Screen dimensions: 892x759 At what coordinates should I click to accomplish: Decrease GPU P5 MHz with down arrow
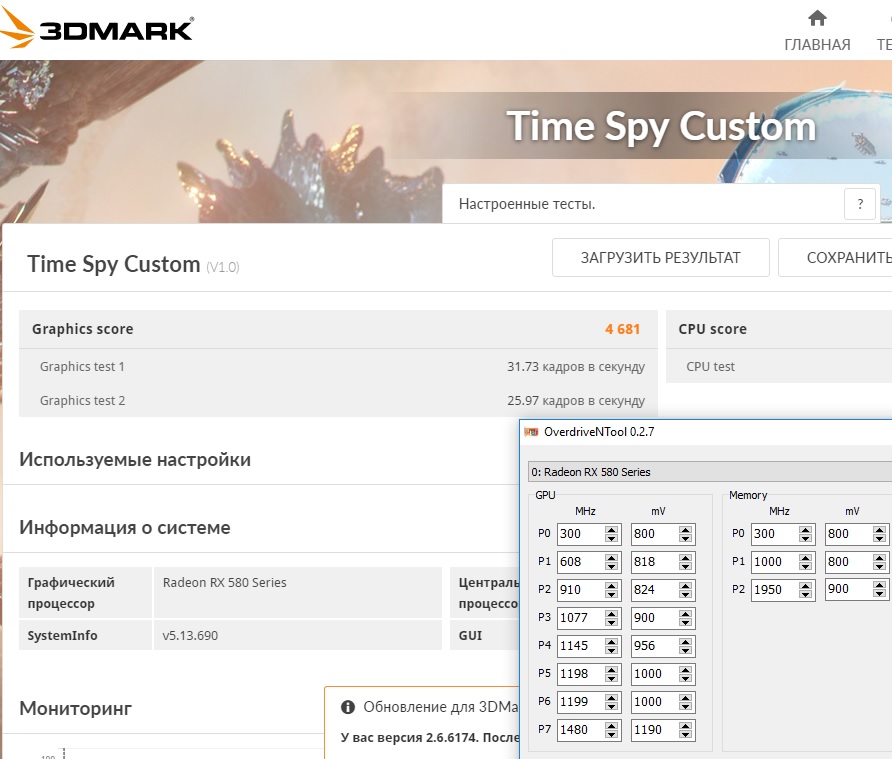pos(612,678)
